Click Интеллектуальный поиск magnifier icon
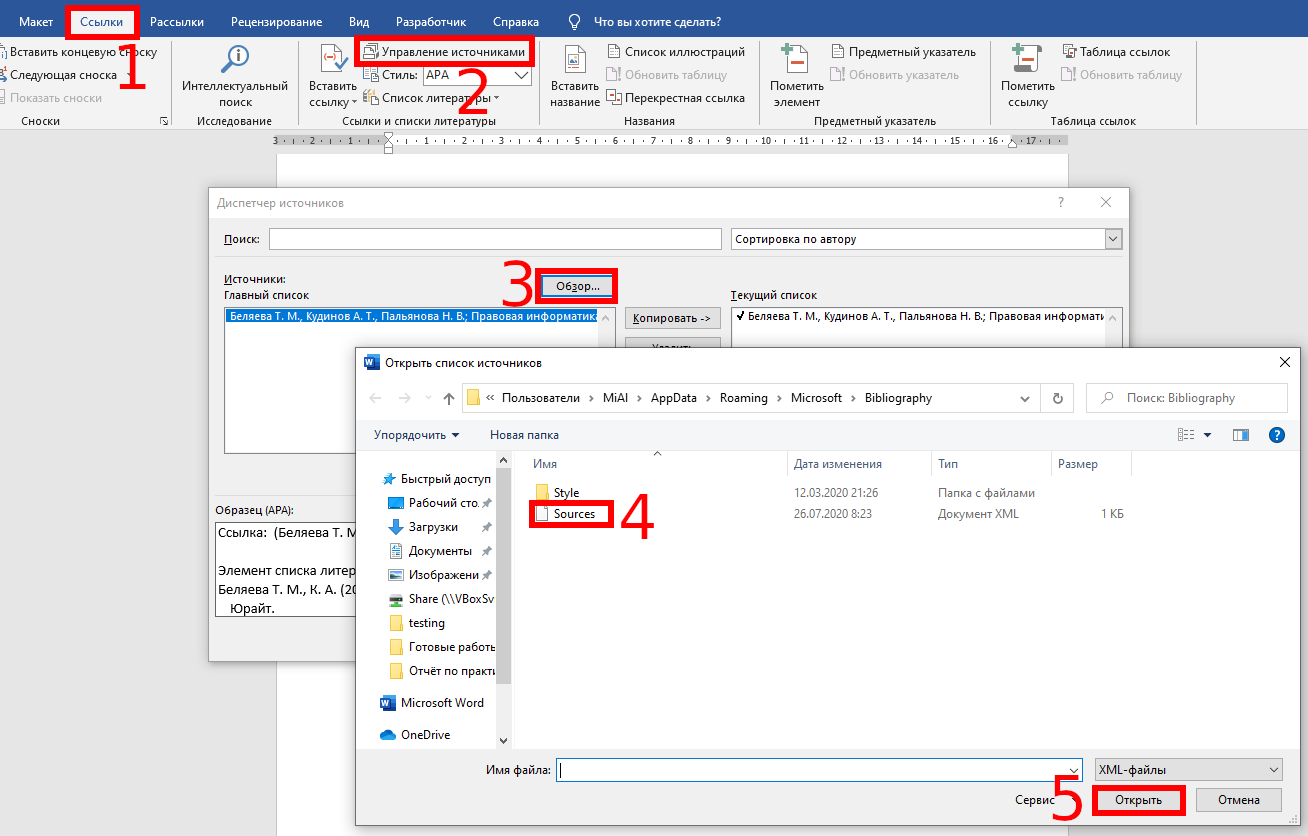 click(235, 58)
